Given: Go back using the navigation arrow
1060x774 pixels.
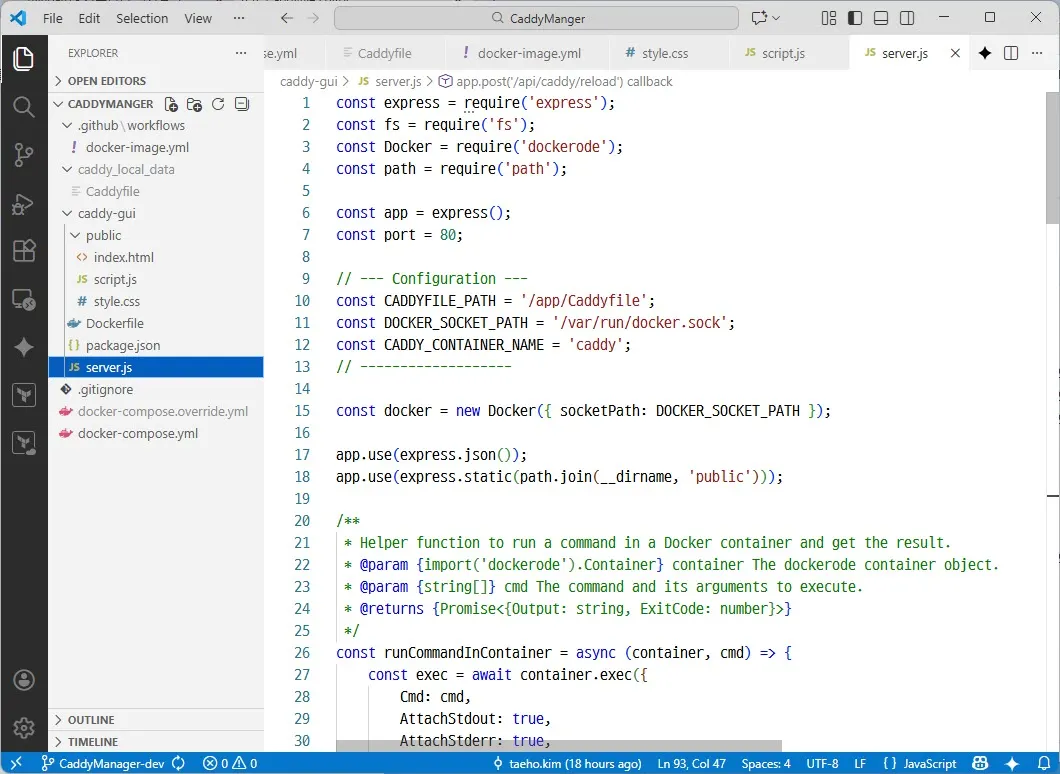Looking at the screenshot, I should (287, 18).
